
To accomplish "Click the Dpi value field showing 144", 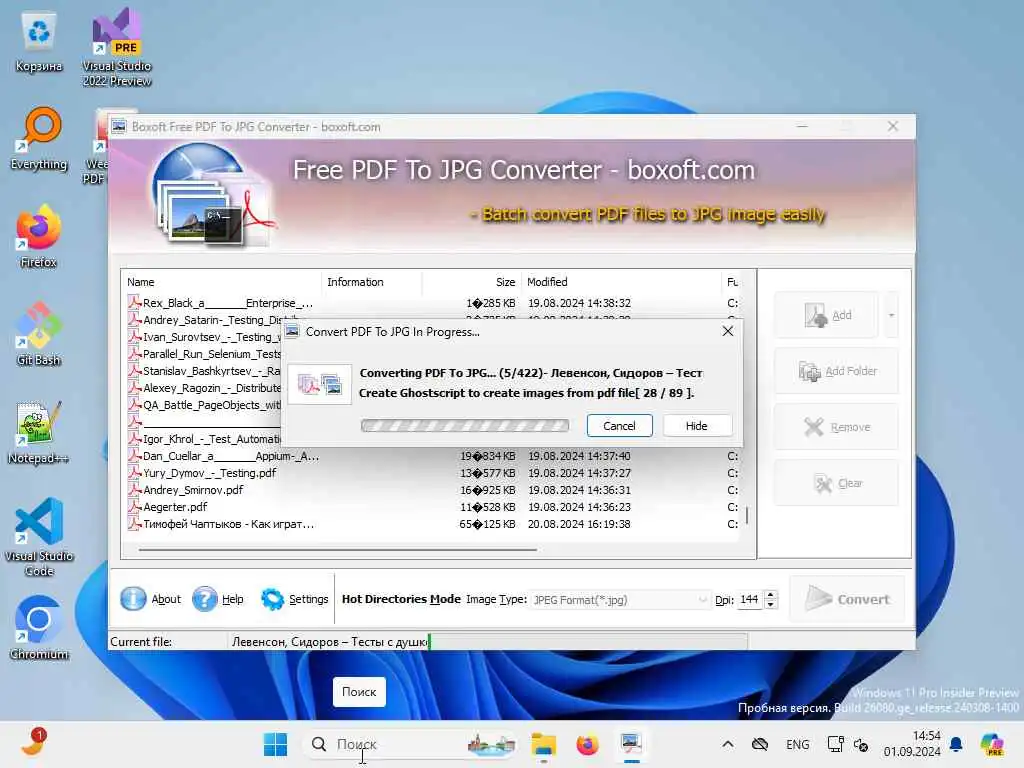I will (x=750, y=600).
